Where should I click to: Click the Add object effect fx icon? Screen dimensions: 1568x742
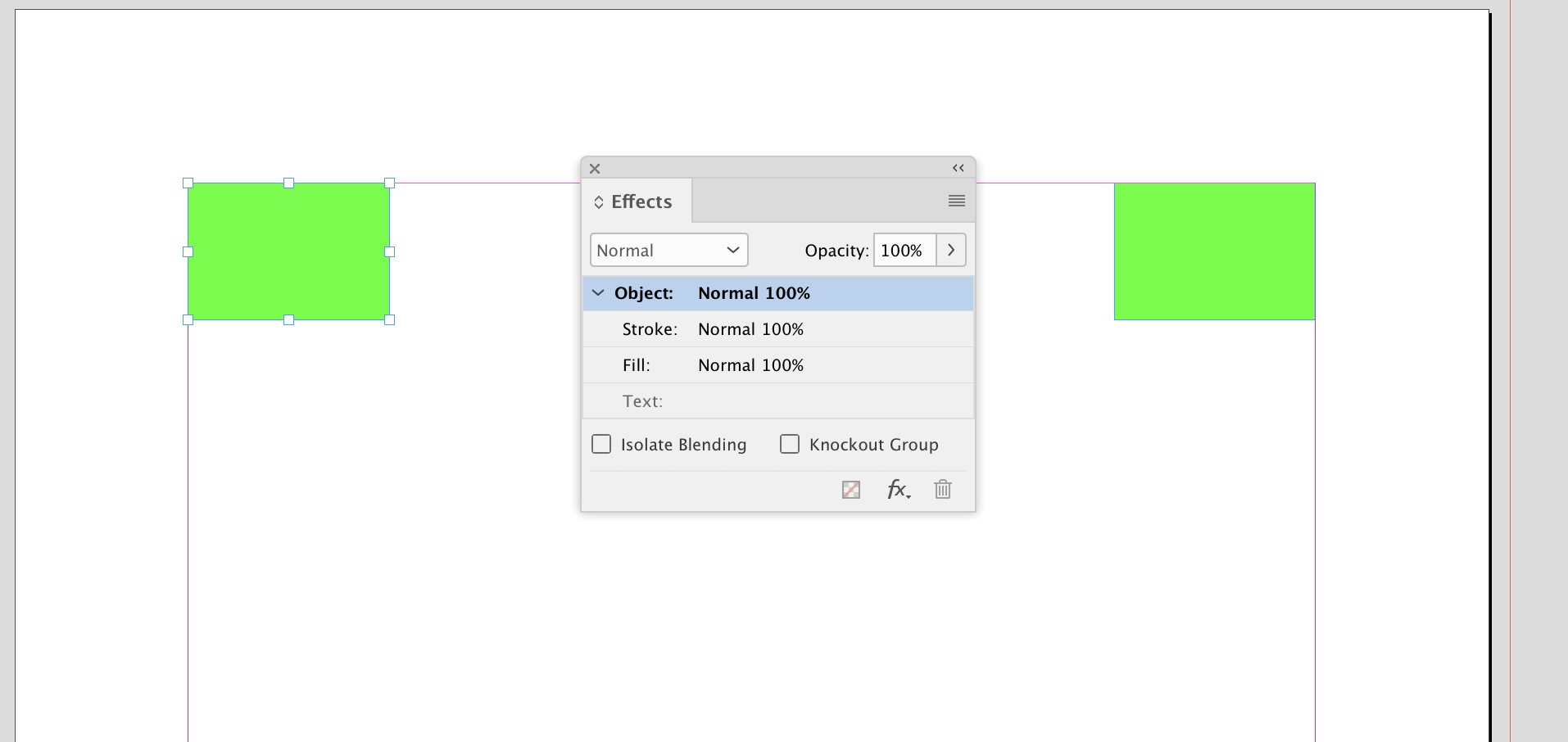coord(897,489)
